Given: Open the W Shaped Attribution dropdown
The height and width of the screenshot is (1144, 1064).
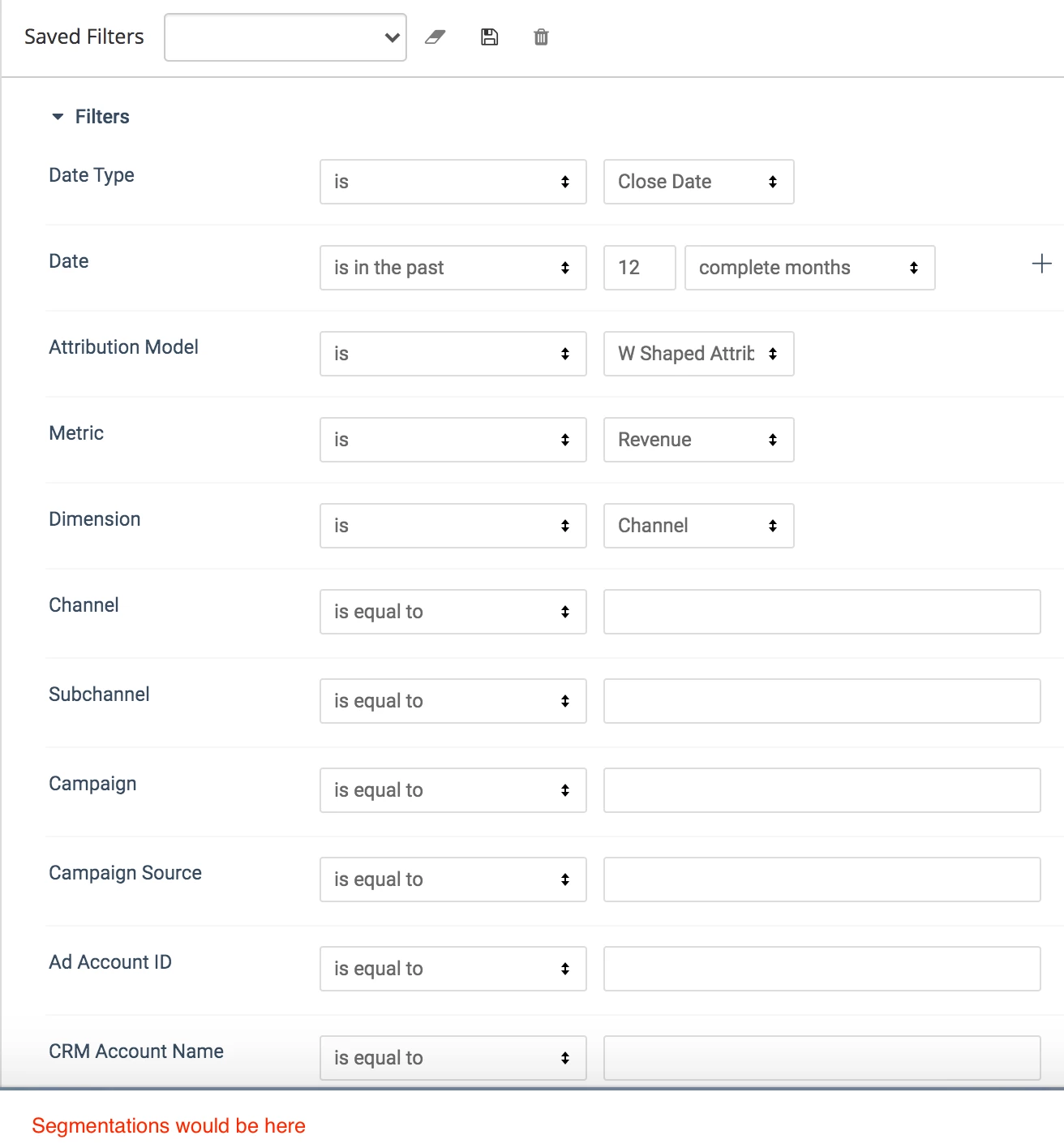Looking at the screenshot, I should [698, 354].
